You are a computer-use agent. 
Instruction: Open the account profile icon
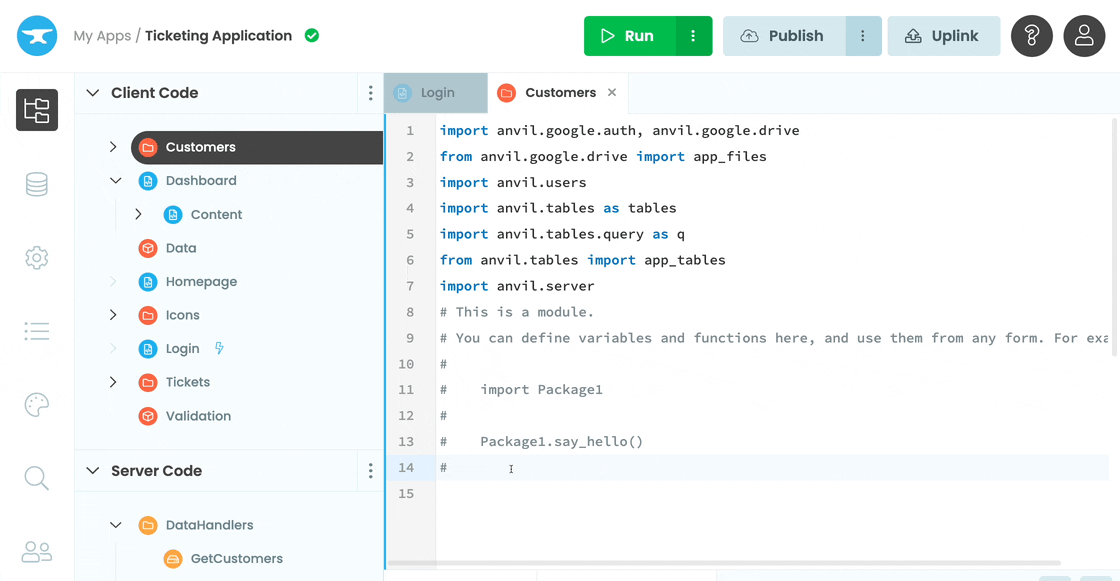click(x=1083, y=36)
